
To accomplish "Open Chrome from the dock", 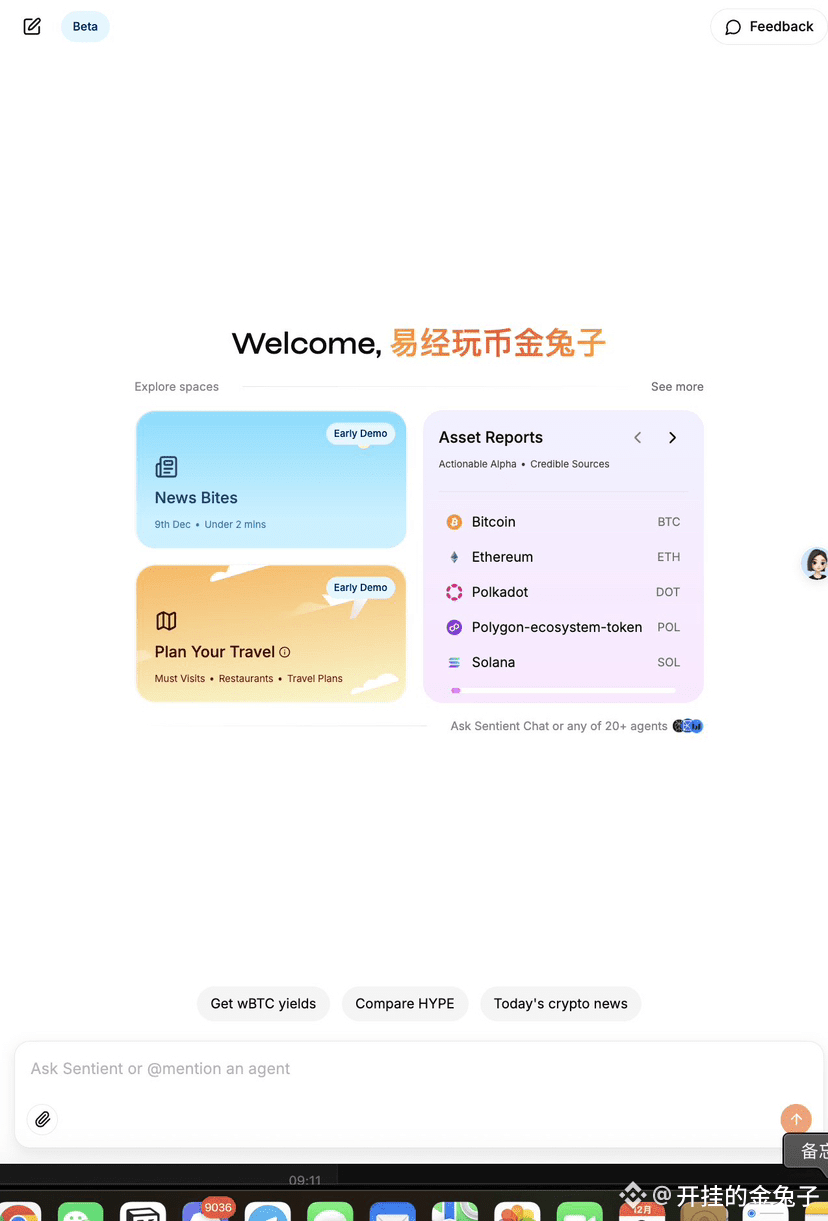I will coord(20,1211).
